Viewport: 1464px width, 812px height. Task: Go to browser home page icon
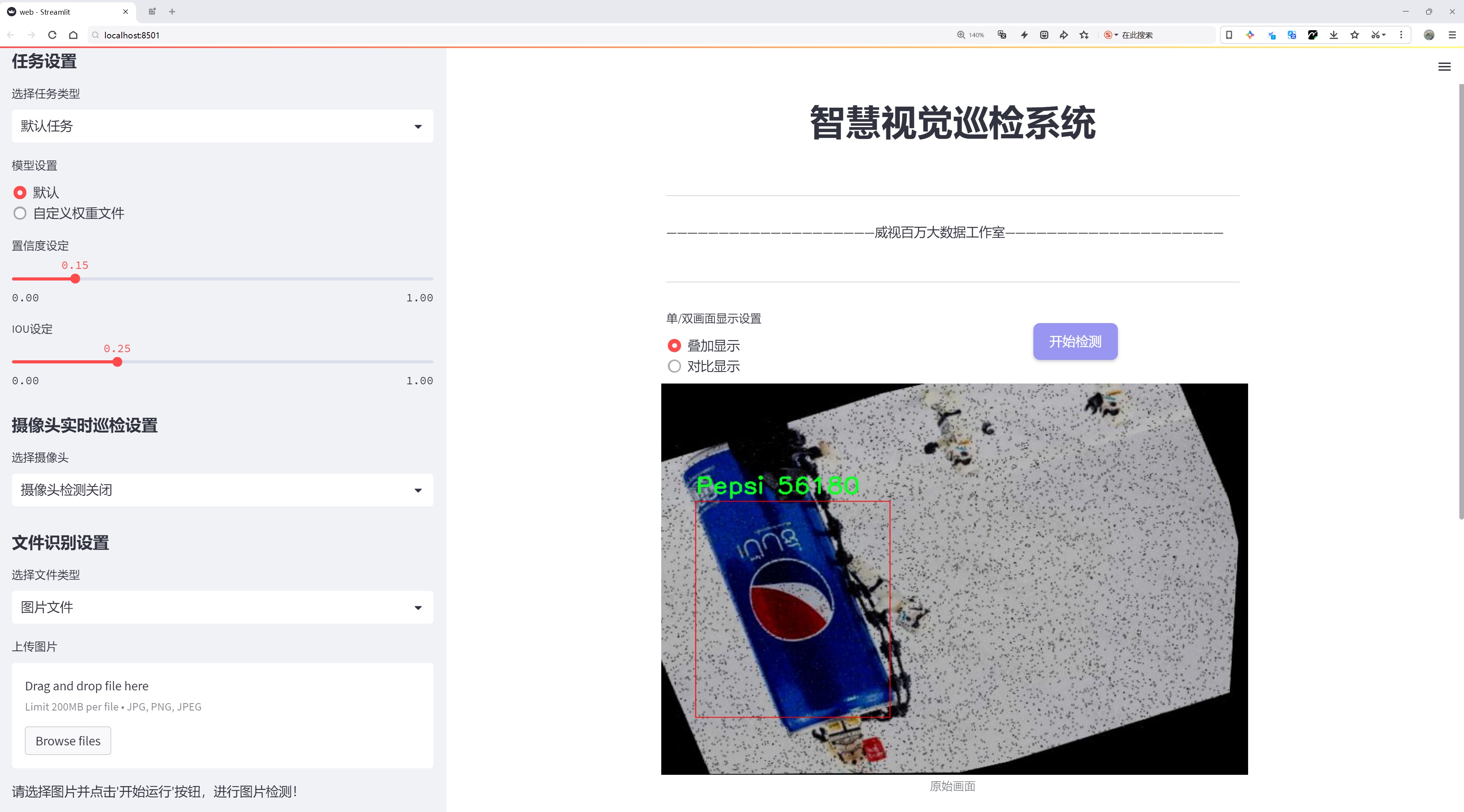click(73, 34)
